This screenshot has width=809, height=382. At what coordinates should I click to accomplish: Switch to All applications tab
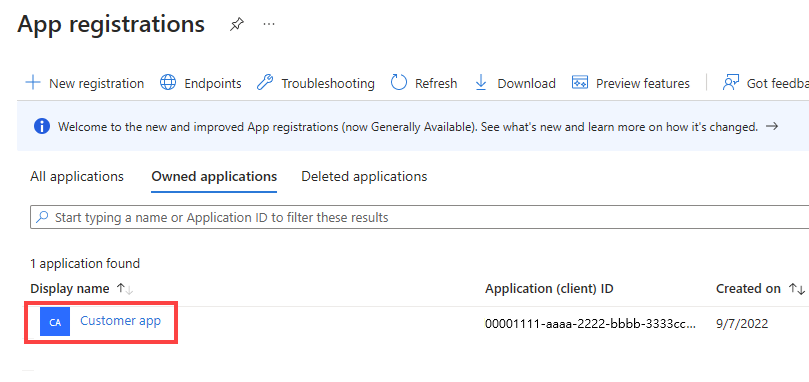pos(77,177)
